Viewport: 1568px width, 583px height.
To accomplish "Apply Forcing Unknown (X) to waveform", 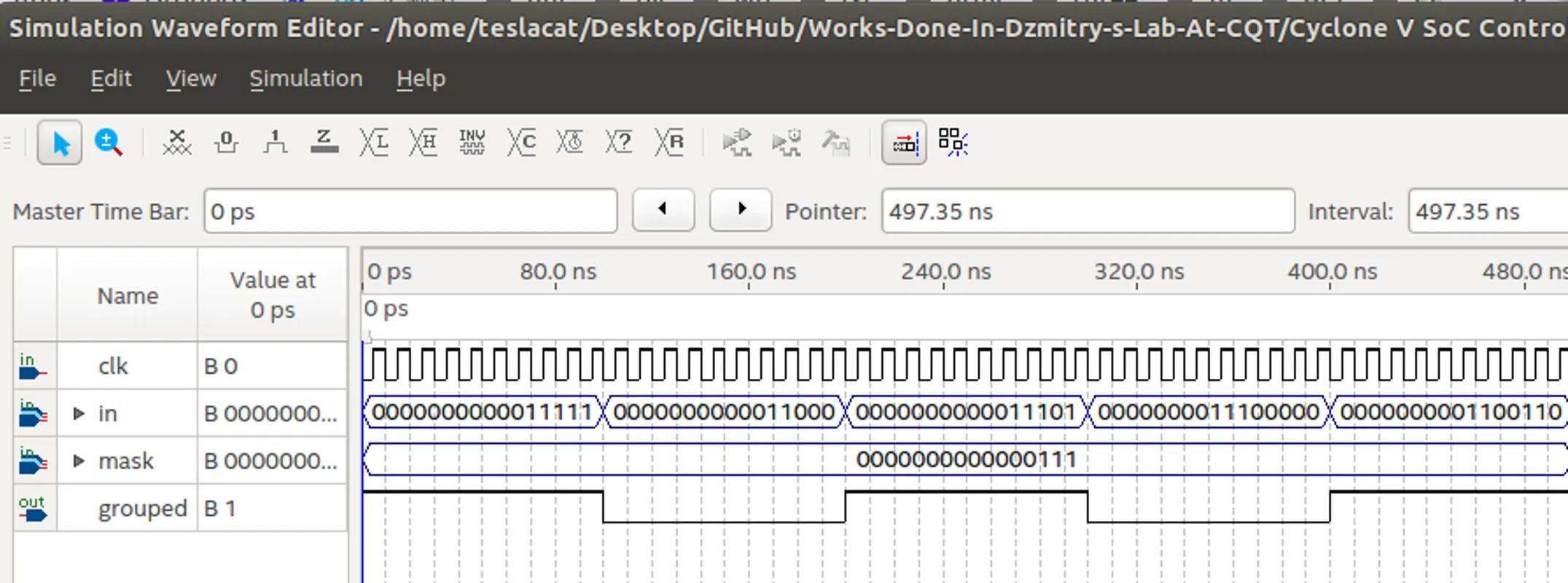I will pyautogui.click(x=177, y=143).
